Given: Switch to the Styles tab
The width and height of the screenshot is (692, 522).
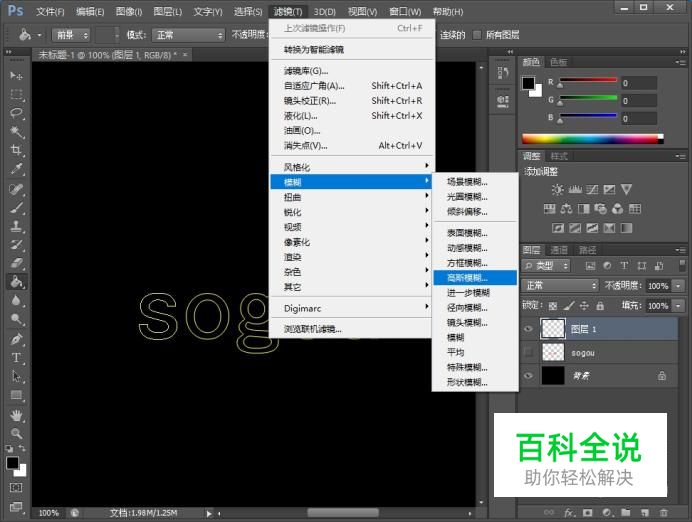Looking at the screenshot, I should pyautogui.click(x=559, y=156).
